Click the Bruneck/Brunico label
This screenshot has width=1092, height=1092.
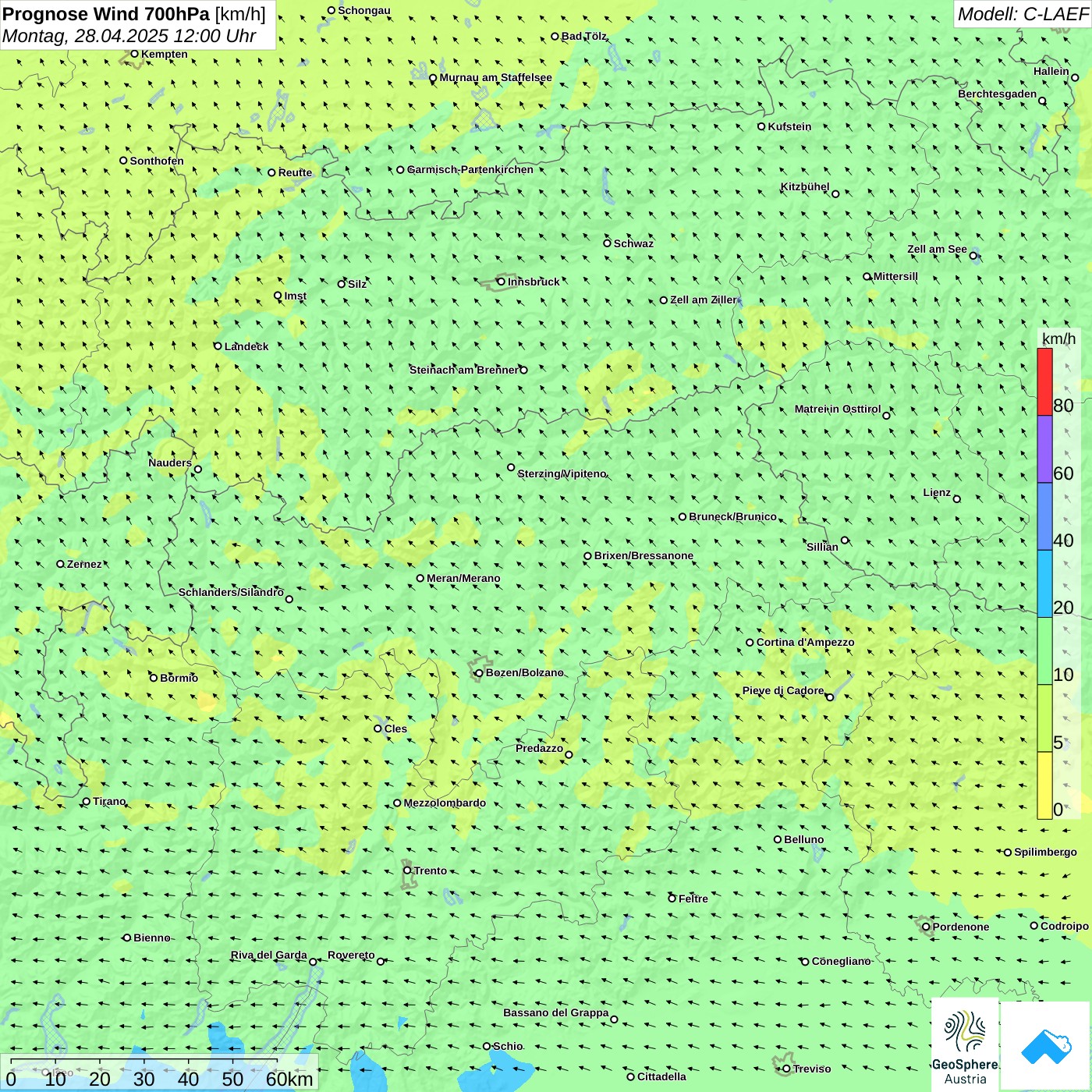click(732, 516)
